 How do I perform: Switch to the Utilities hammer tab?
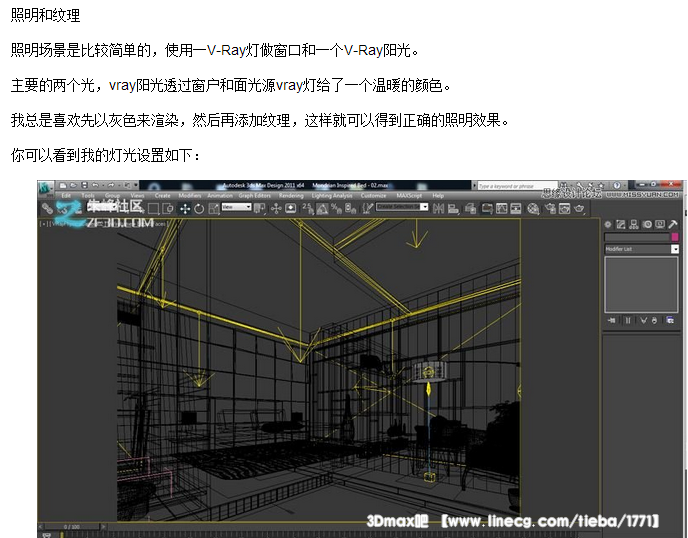click(673, 225)
